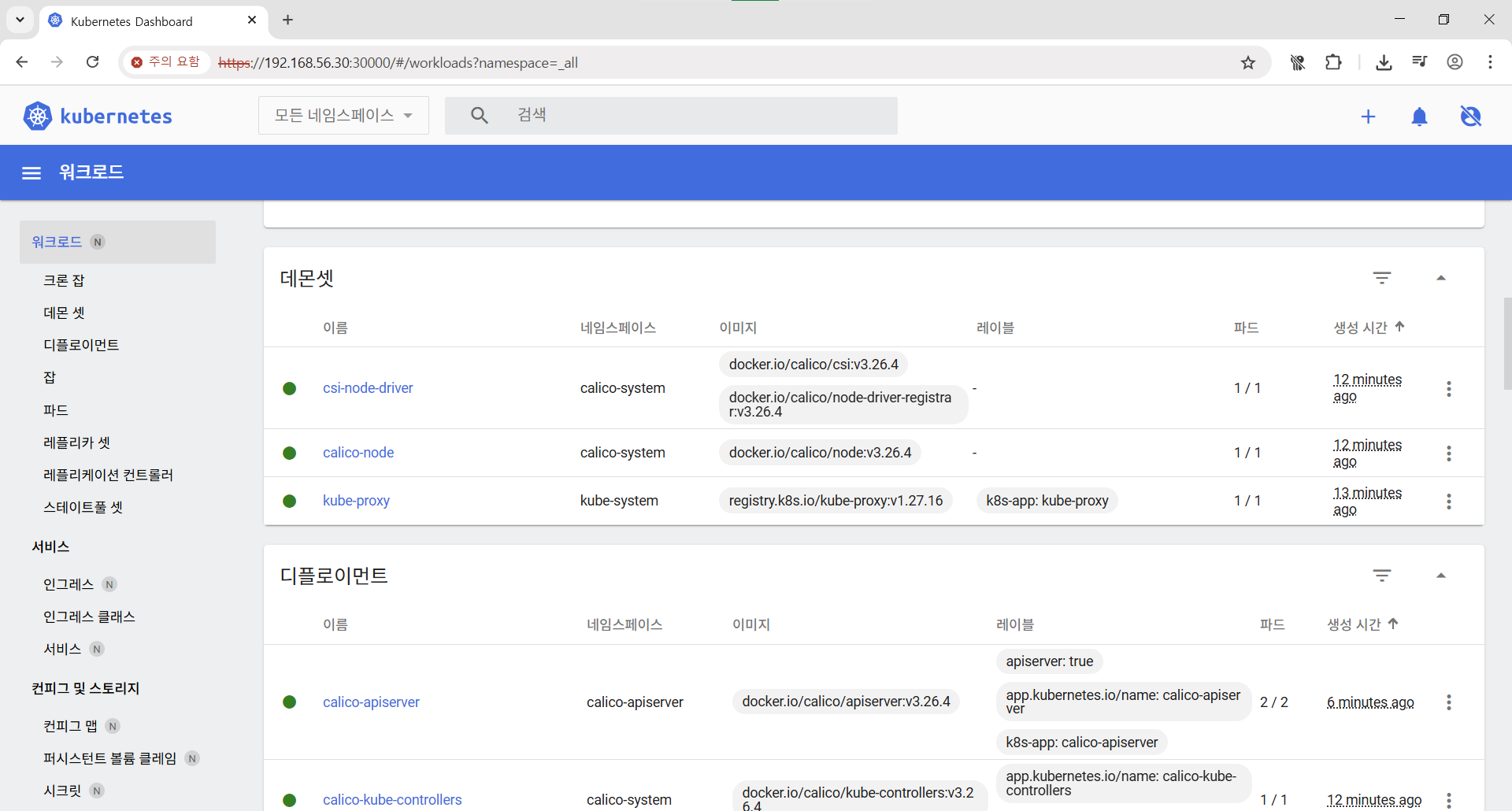Click the 검색 search field
Viewport: 1512px width, 811px height.
671,116
